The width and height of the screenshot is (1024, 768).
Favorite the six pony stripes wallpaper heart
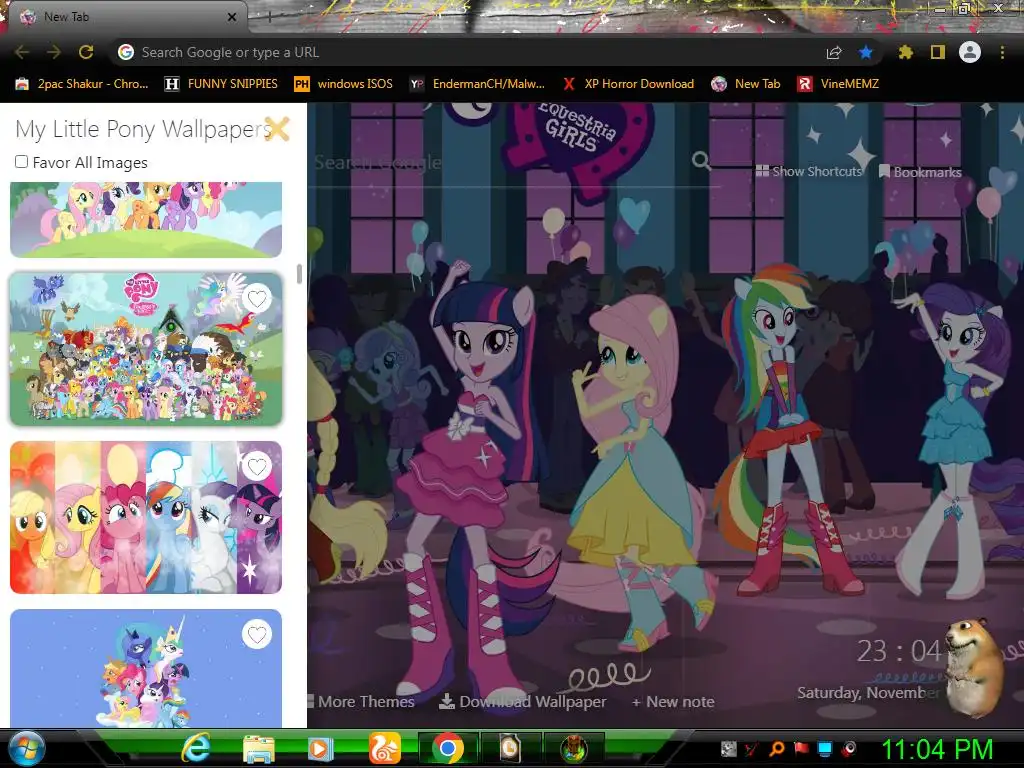coord(257,466)
